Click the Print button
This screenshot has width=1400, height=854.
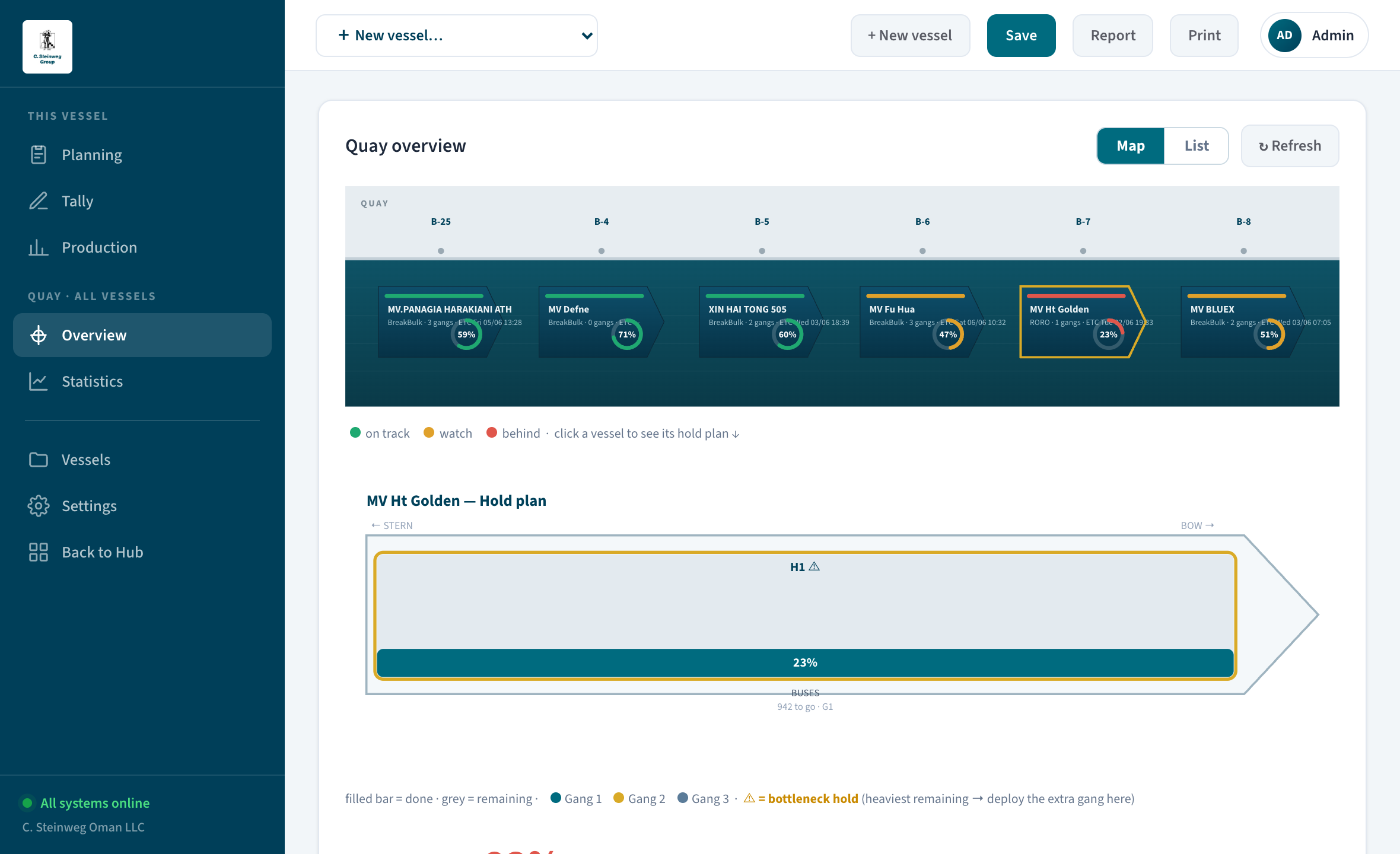tap(1204, 36)
